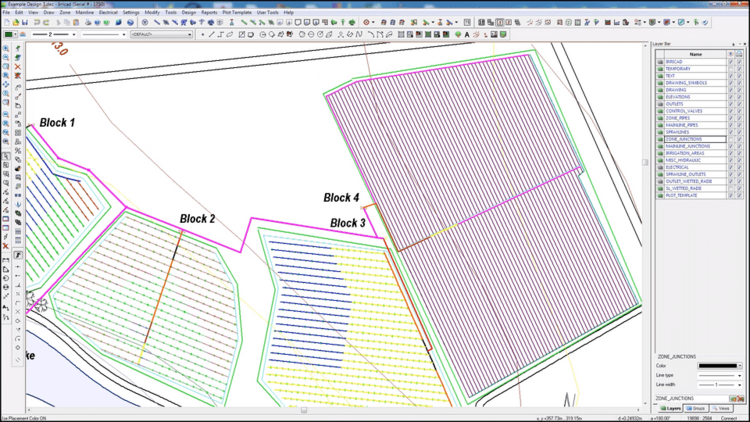Click the Open file folder icon
The image size is (750, 422).
click(14, 22)
